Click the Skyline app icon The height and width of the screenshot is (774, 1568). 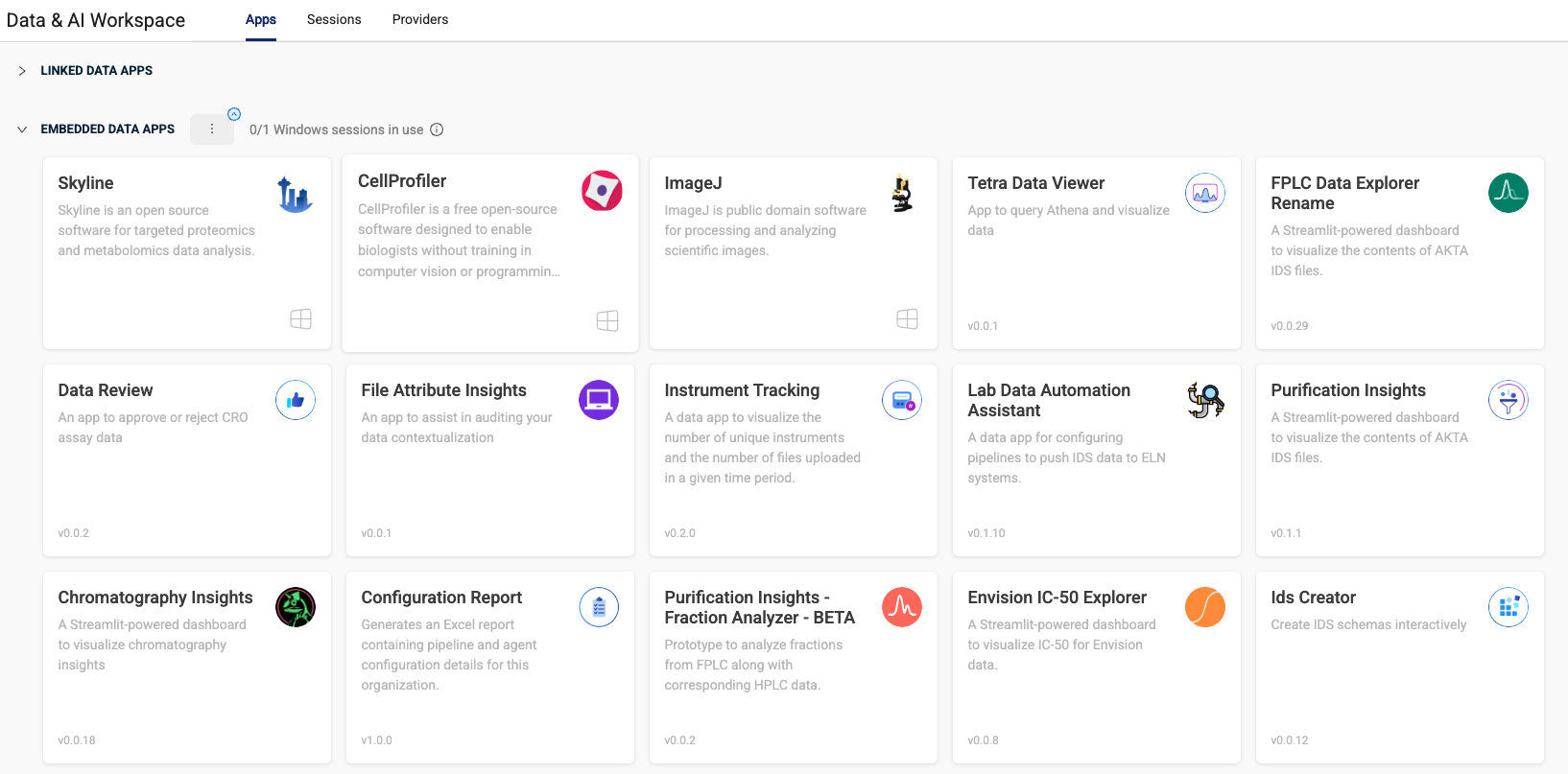tap(295, 195)
